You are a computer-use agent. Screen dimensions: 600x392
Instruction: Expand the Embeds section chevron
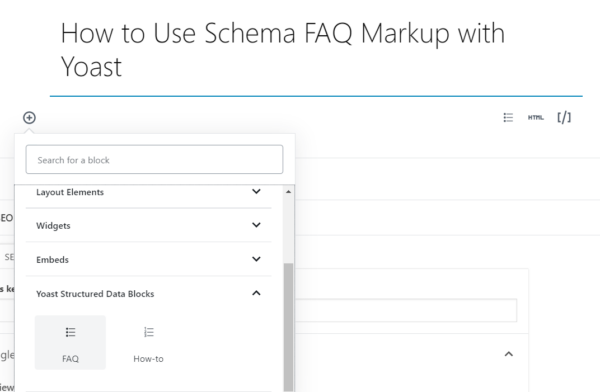[x=256, y=259]
